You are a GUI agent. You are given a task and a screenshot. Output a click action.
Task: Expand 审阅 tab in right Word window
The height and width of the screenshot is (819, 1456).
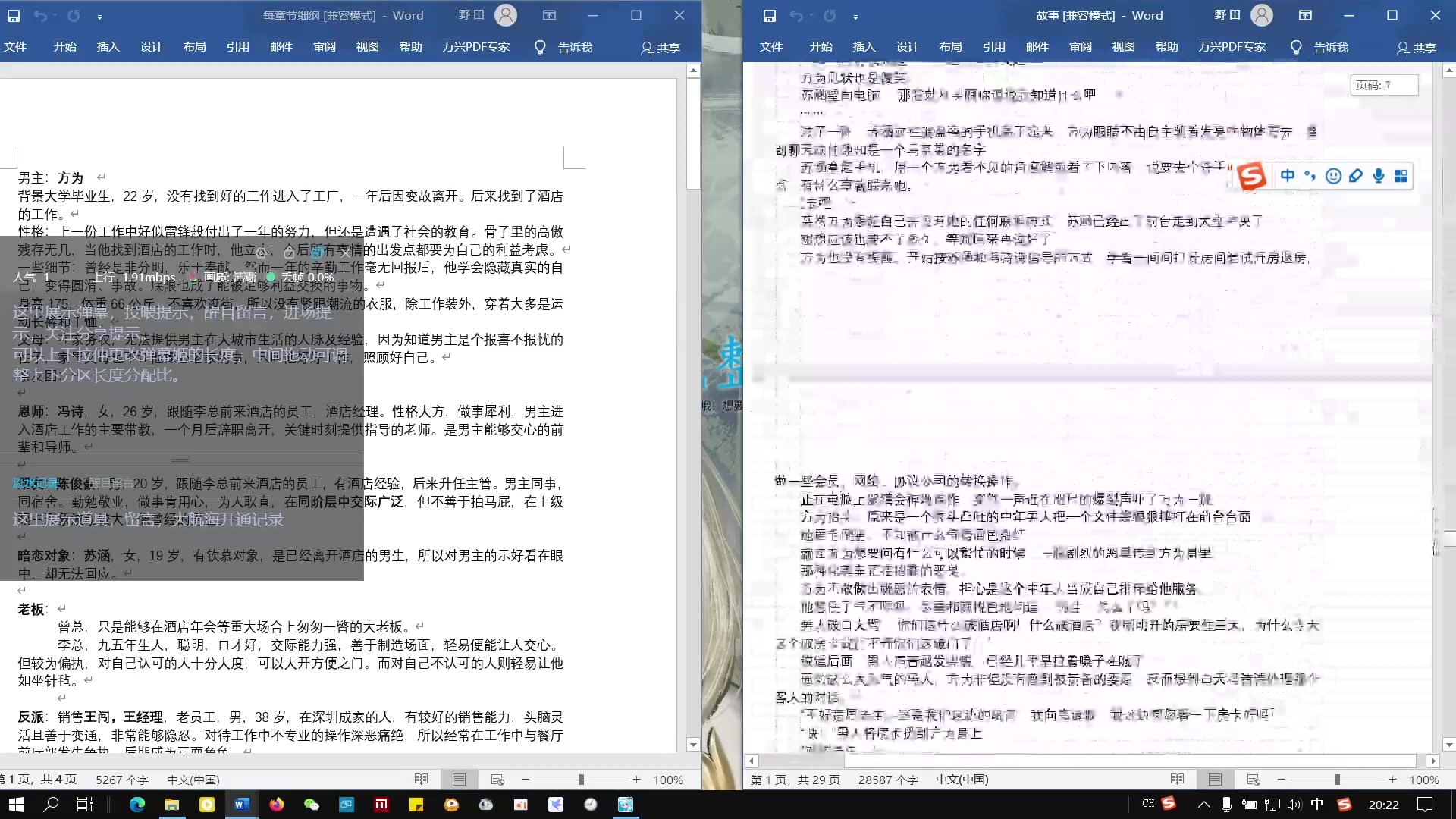click(1079, 47)
